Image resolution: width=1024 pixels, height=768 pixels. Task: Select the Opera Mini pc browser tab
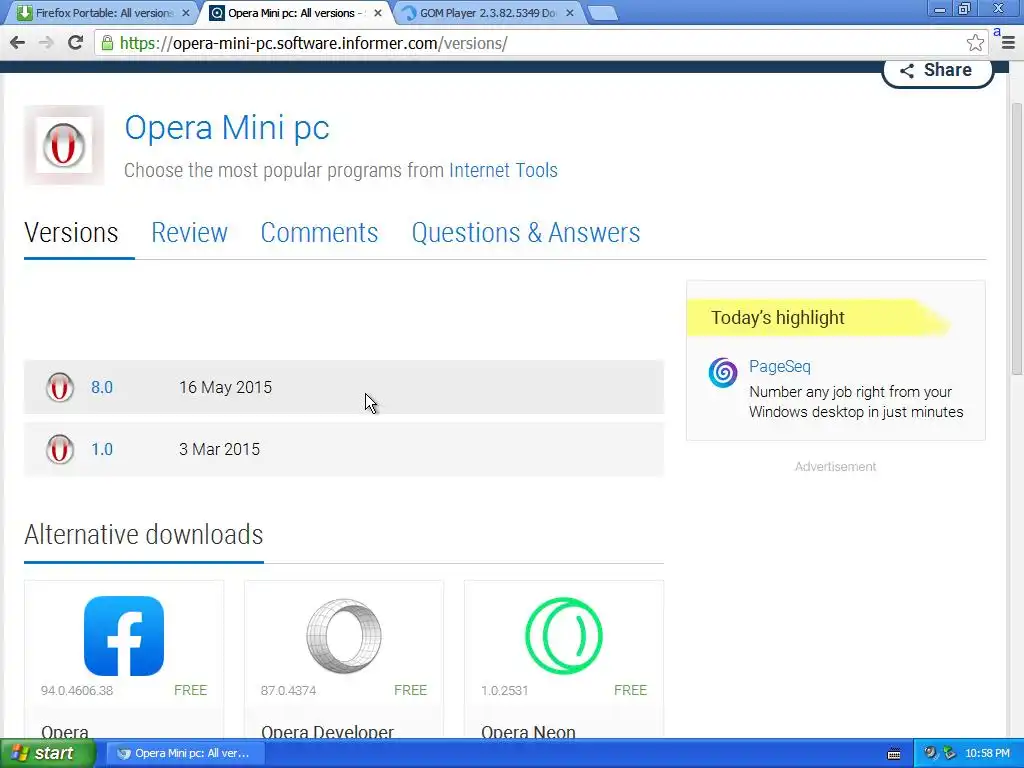295,13
